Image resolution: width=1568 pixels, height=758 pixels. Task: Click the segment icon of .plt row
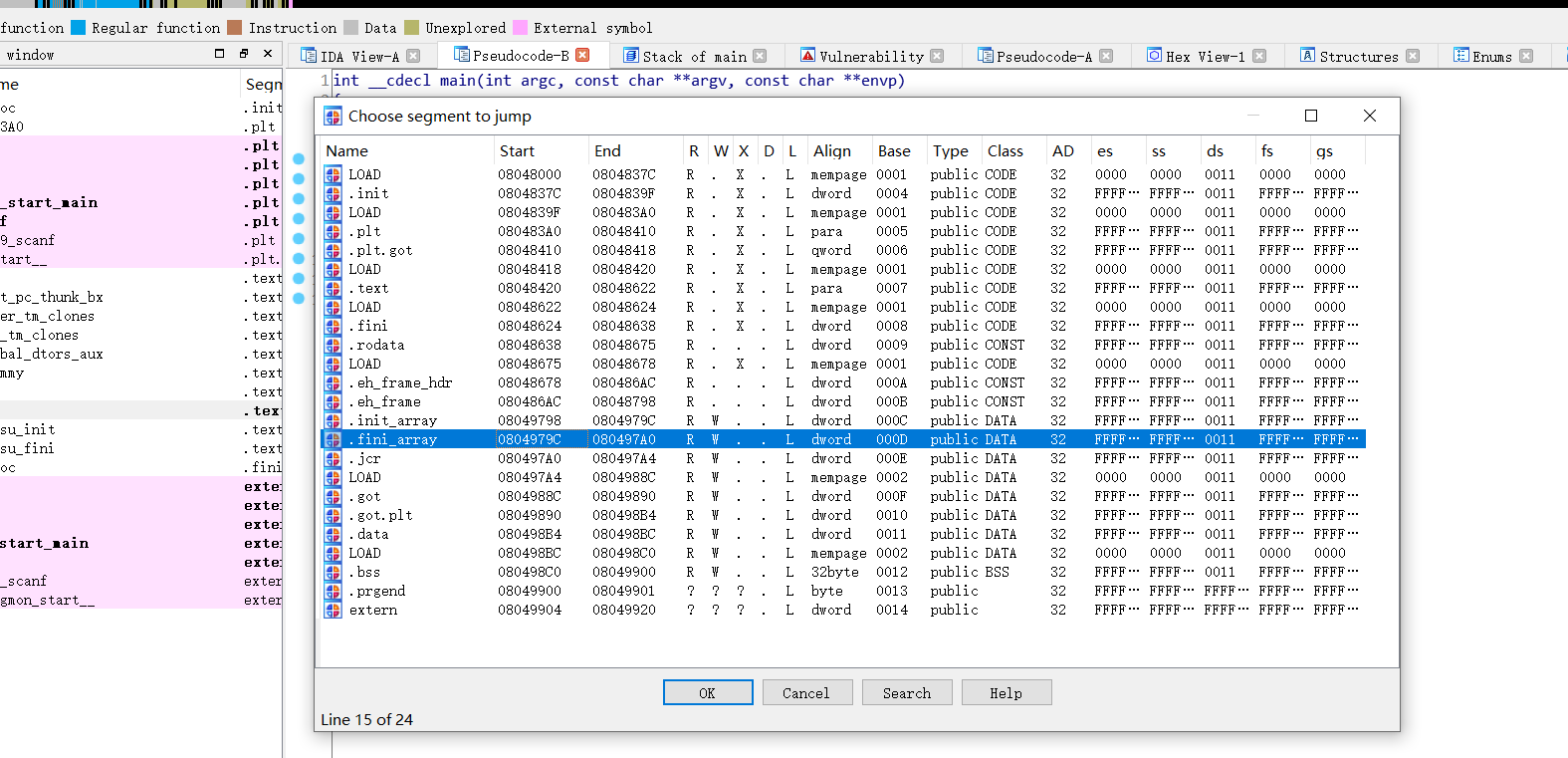(x=333, y=231)
